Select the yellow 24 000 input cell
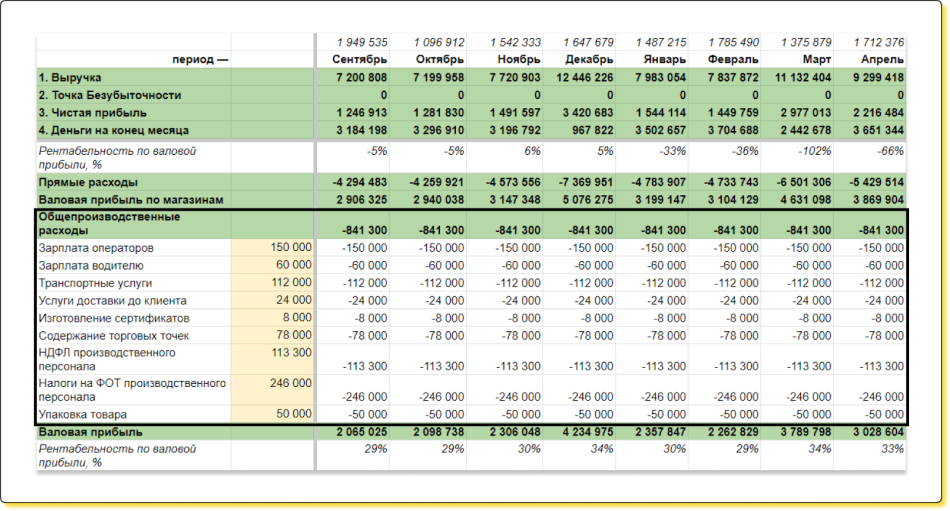 (272, 300)
